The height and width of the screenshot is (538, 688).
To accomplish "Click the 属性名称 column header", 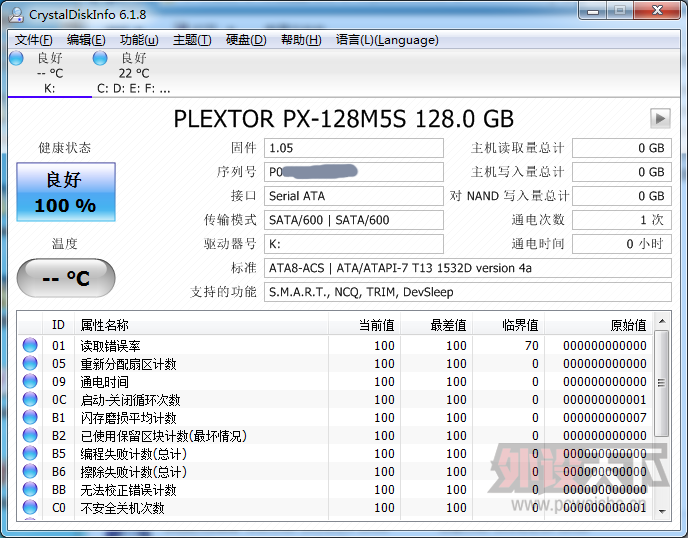I will [x=201, y=325].
